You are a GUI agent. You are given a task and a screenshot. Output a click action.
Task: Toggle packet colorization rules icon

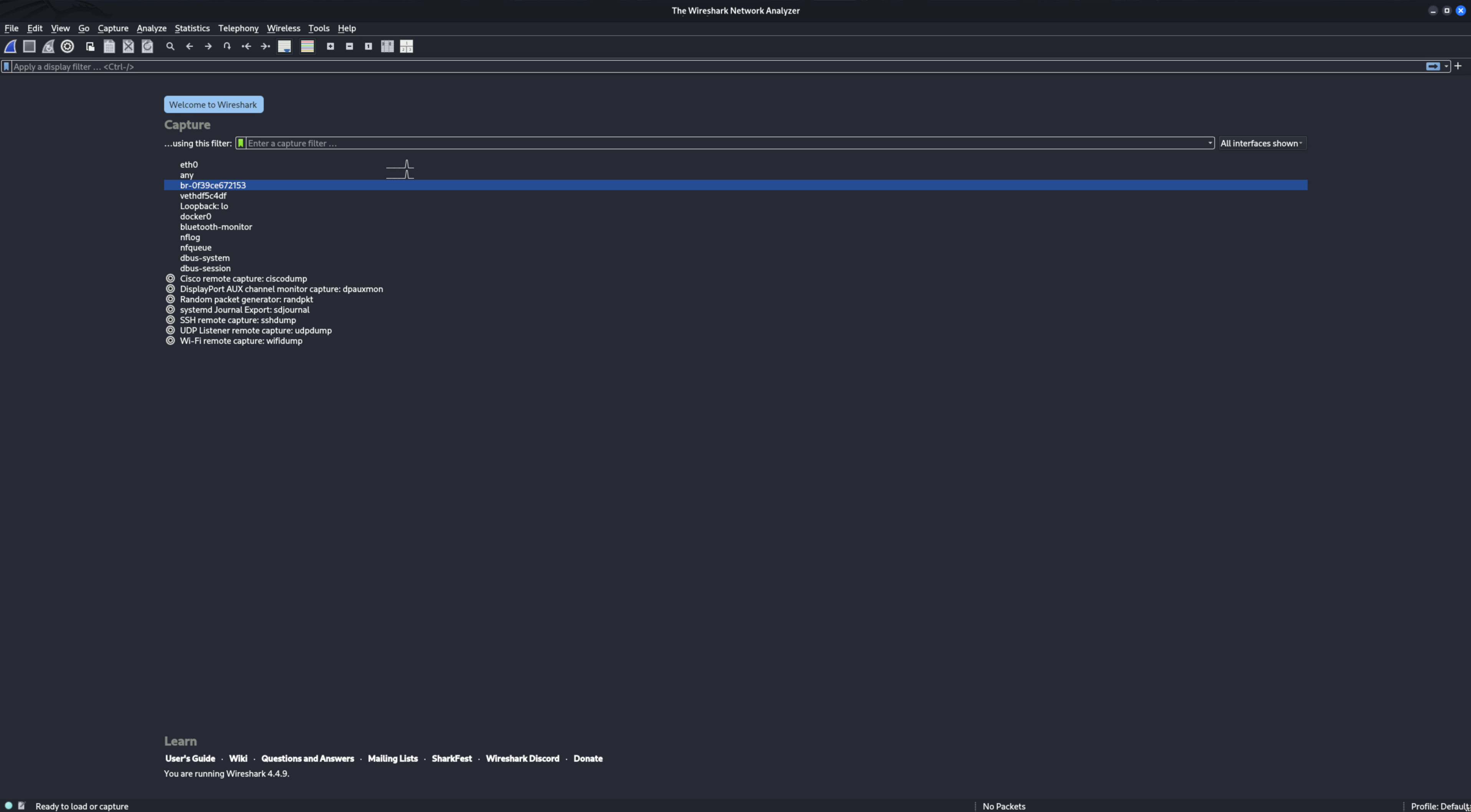[307, 46]
